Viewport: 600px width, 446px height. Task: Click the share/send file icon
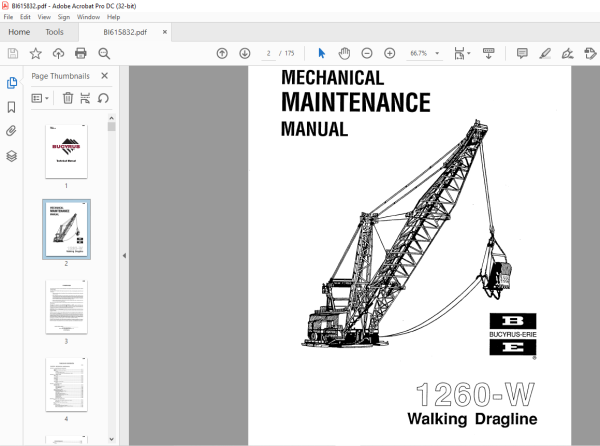tap(590, 53)
